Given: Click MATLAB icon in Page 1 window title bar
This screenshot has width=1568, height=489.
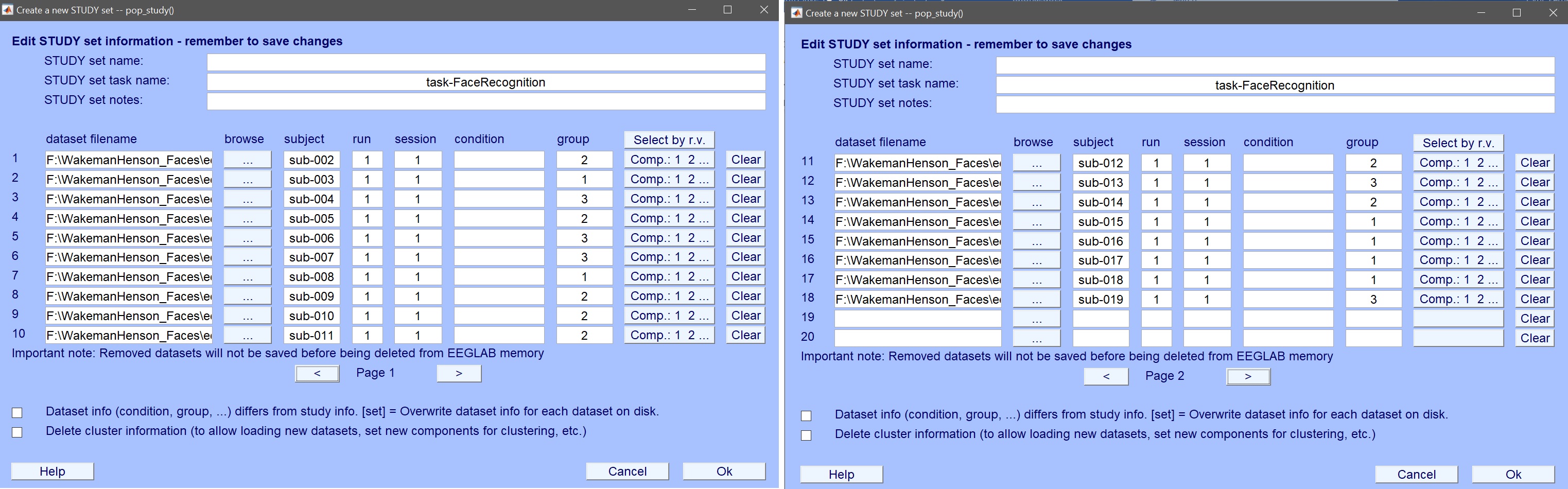Looking at the screenshot, I should 8,10.
